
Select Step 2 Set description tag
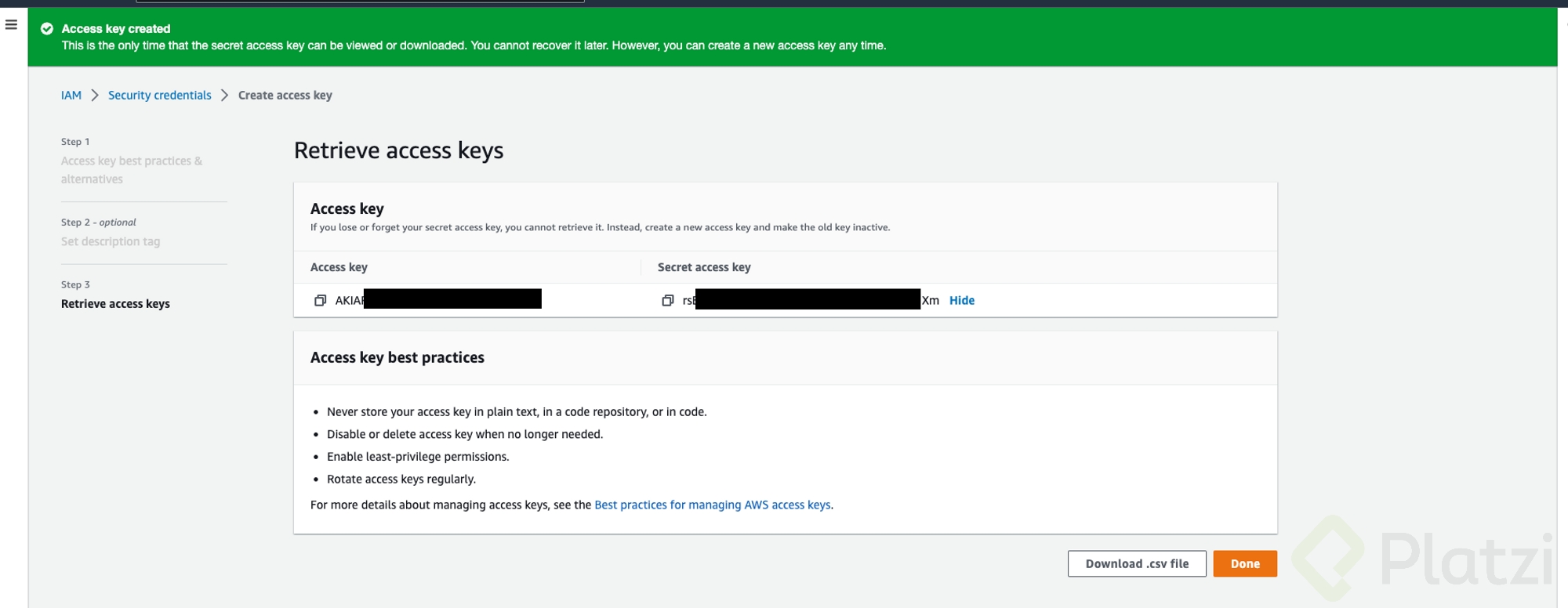pyautogui.click(x=111, y=242)
